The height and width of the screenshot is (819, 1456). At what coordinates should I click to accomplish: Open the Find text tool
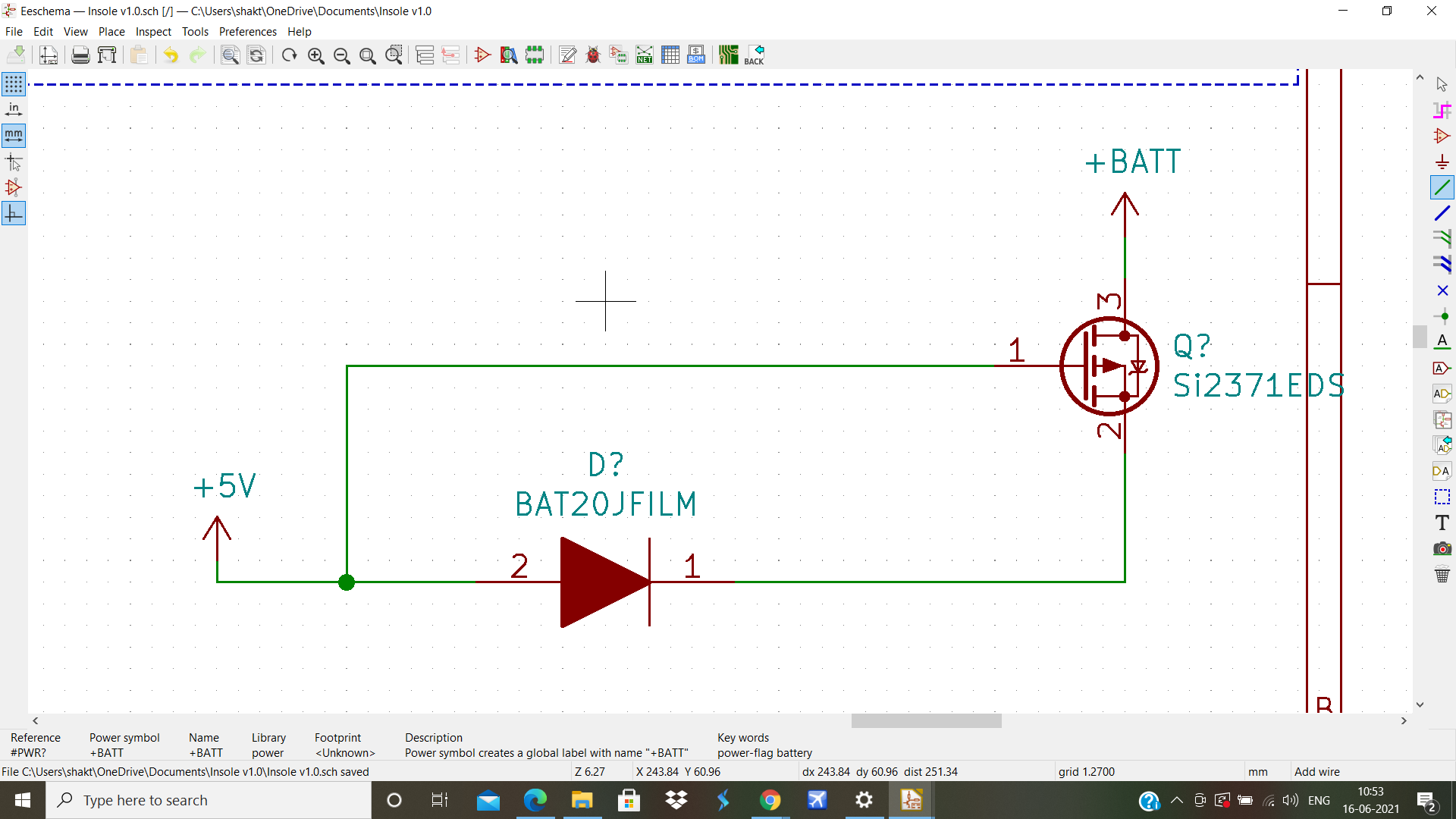click(x=231, y=55)
